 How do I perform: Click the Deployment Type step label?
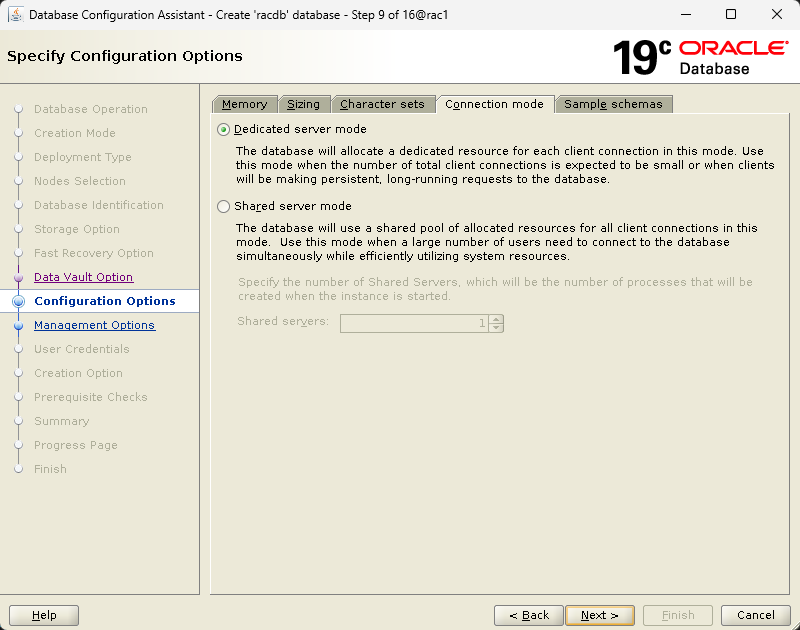tap(83, 157)
